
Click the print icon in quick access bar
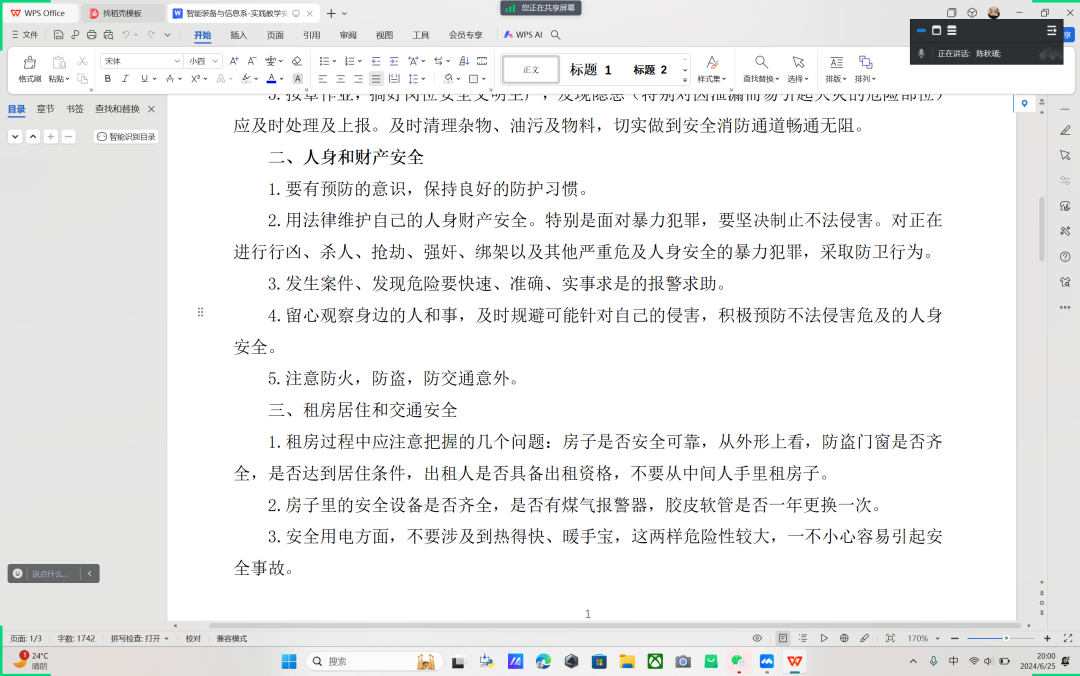point(92,35)
